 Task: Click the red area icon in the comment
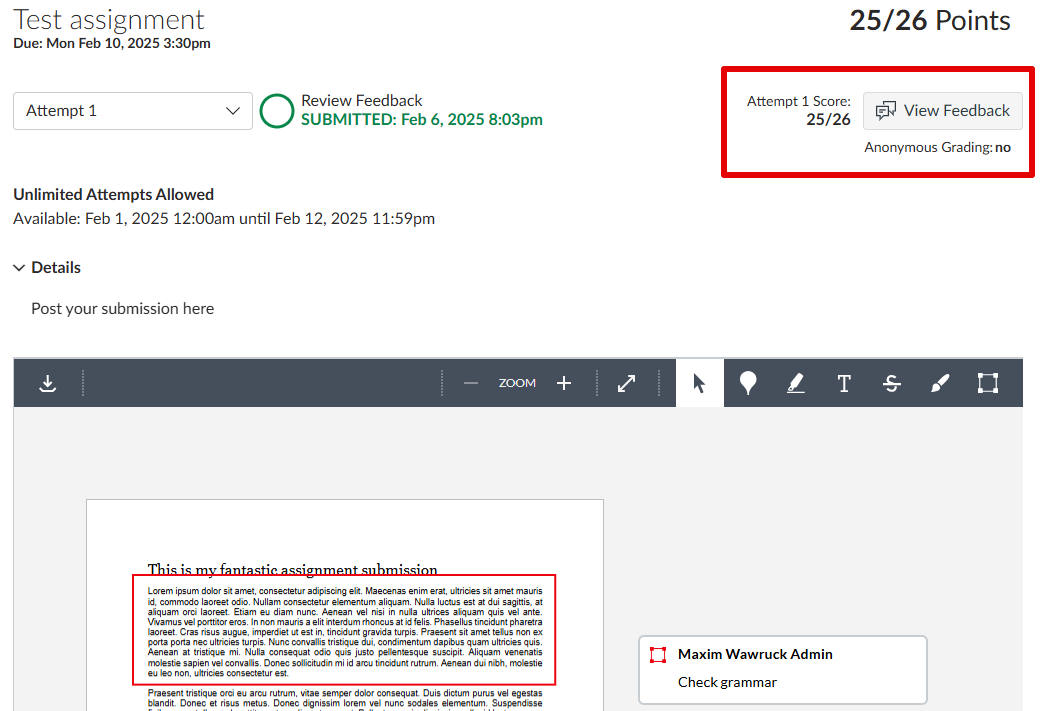tap(658, 655)
